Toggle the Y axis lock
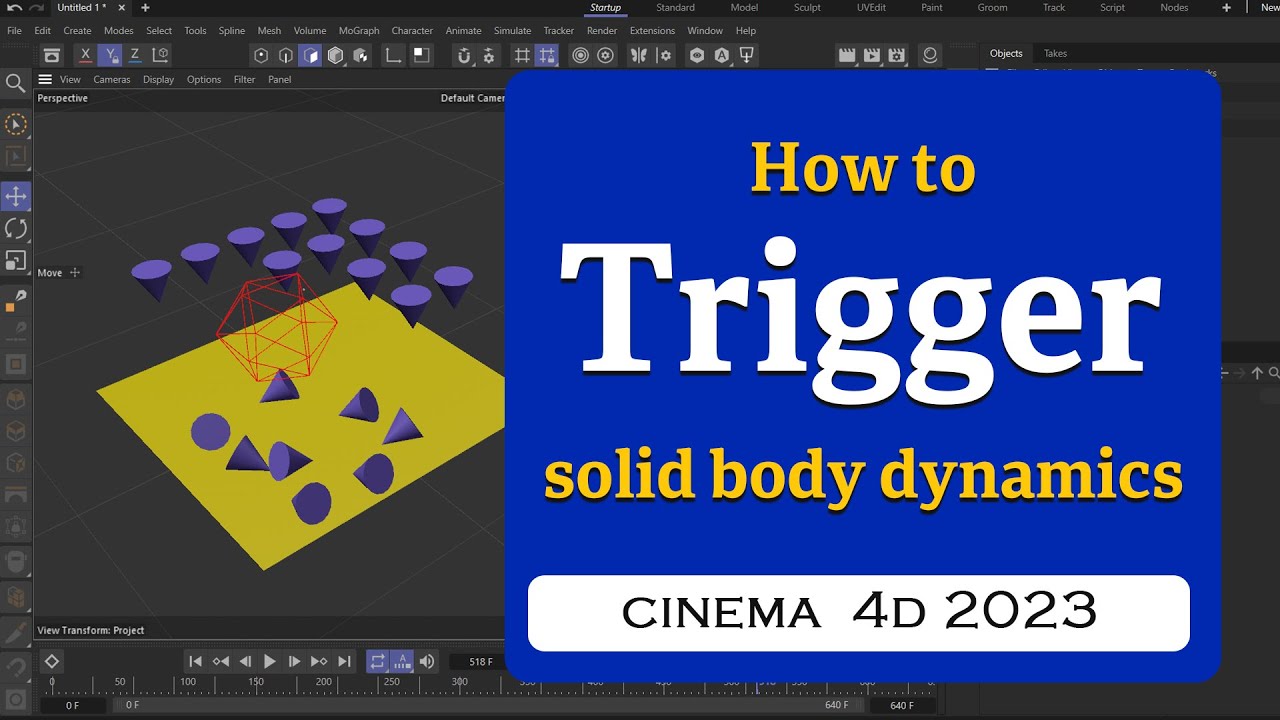1280x720 pixels. tap(110, 56)
